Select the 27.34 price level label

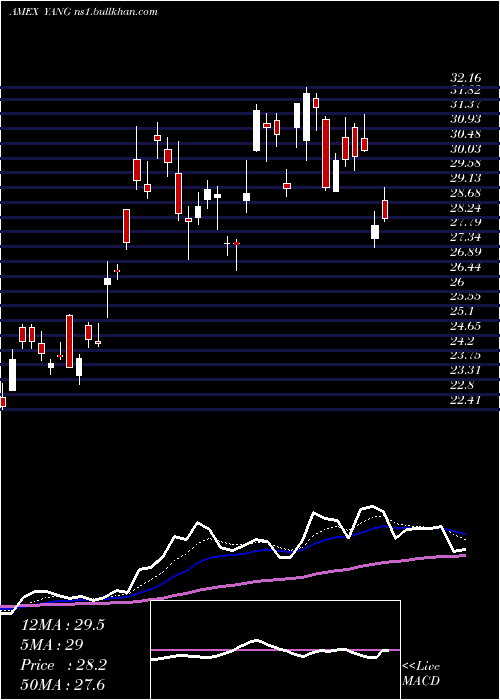click(x=466, y=237)
